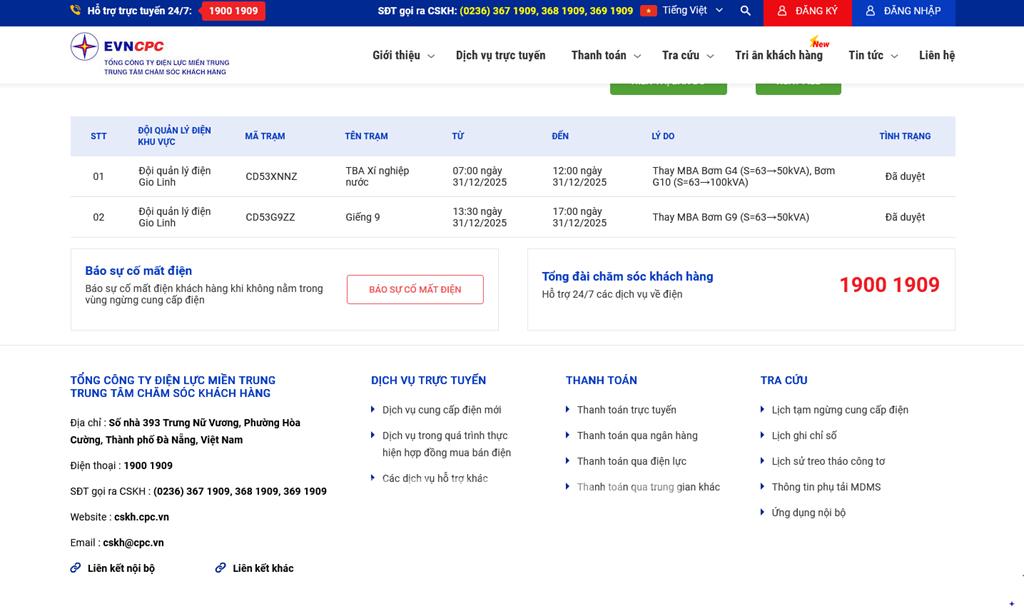Image resolution: width=1024 pixels, height=614 pixels.
Task: Open Thanh toán qua ngân hàng footer link
Action: (637, 436)
